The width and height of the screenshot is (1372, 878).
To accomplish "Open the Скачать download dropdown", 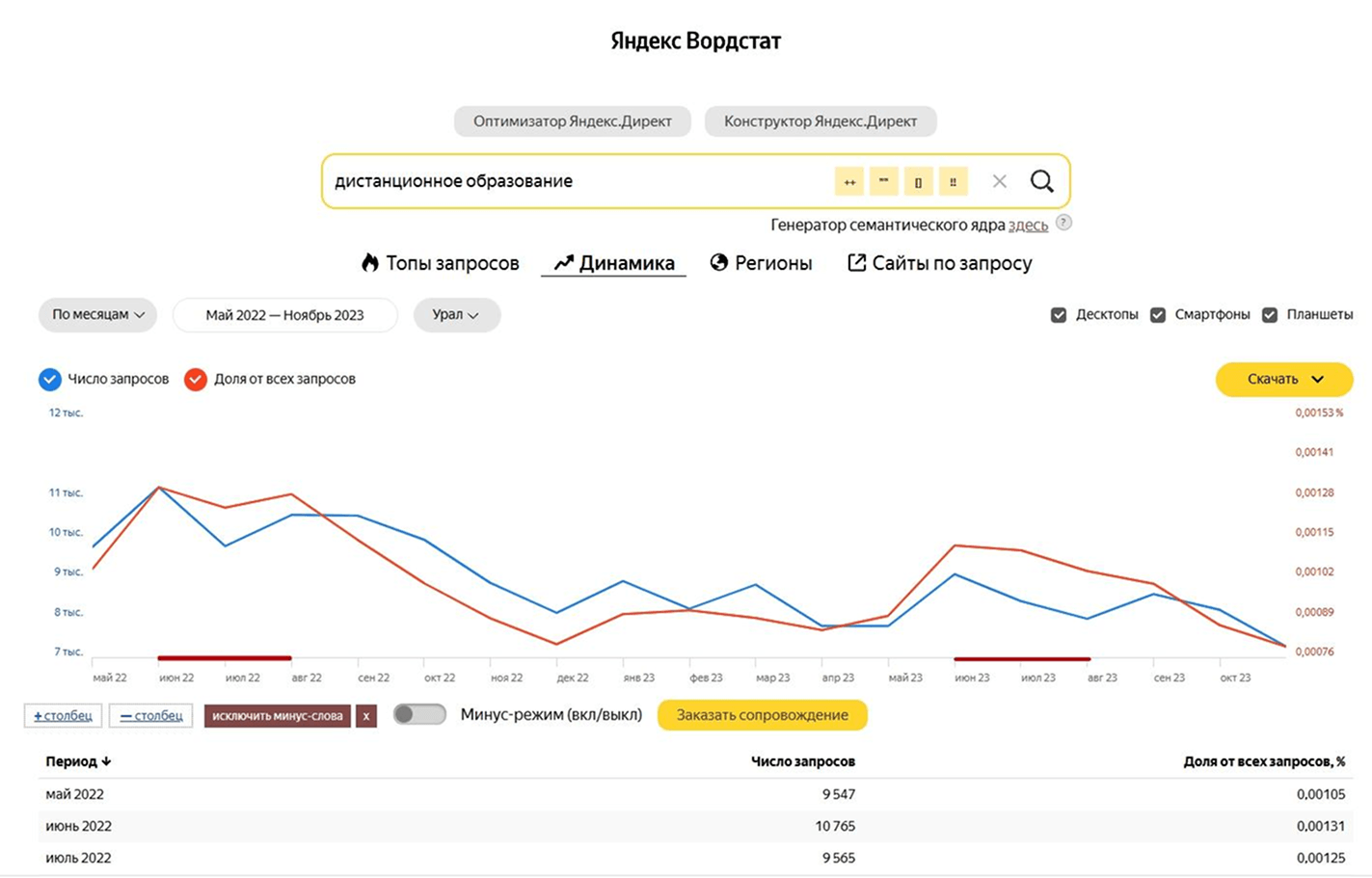I will pyautogui.click(x=1283, y=380).
